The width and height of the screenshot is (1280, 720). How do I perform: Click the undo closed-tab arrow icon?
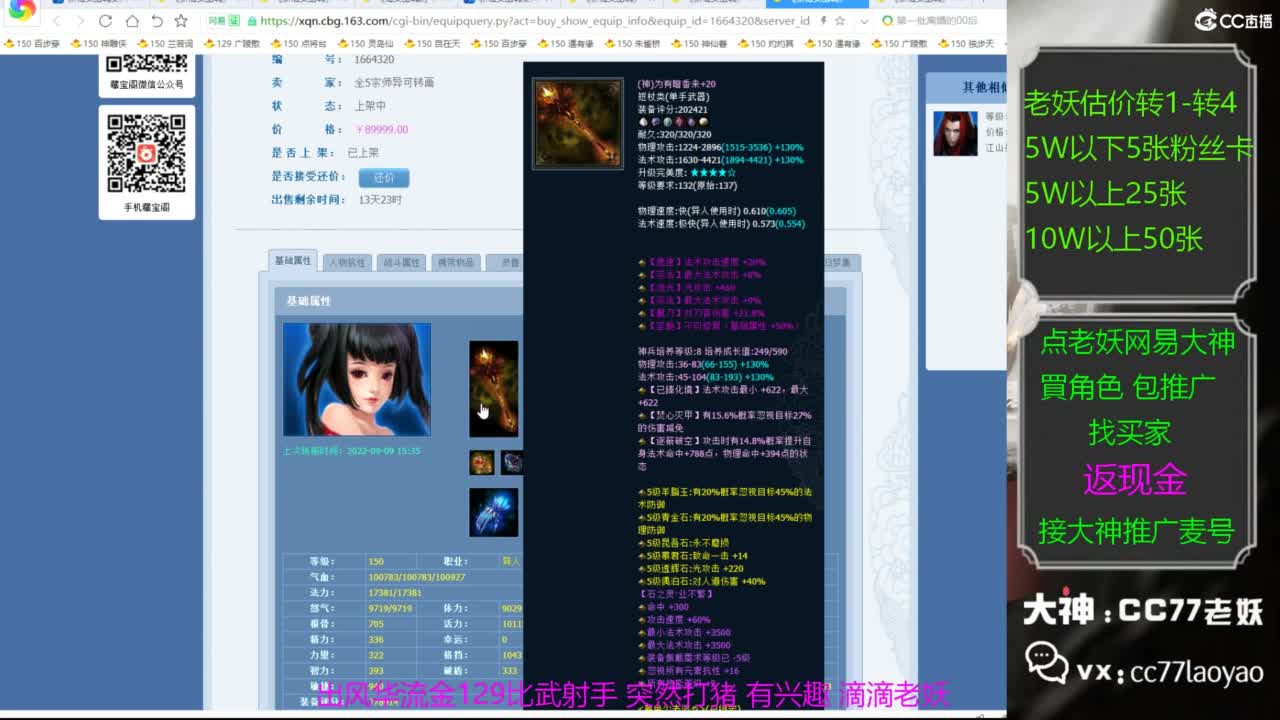[x=157, y=21]
